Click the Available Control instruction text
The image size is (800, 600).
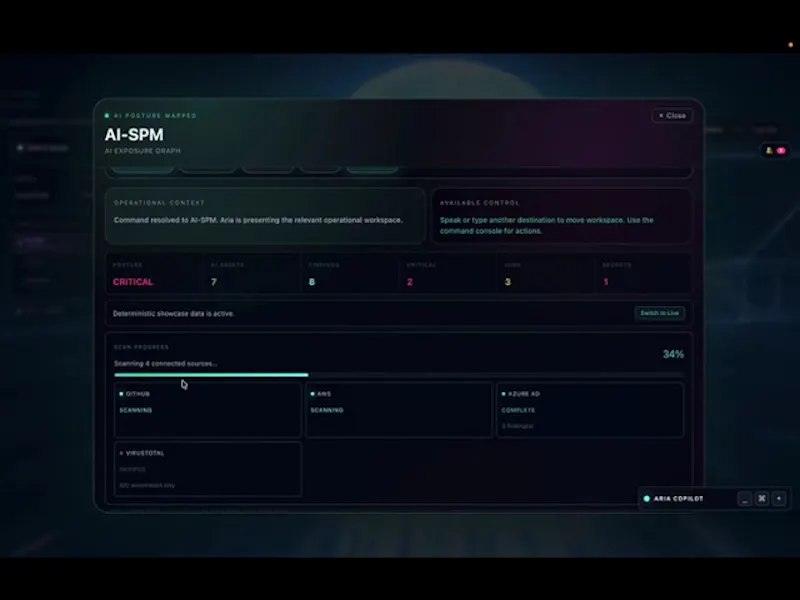coord(546,225)
